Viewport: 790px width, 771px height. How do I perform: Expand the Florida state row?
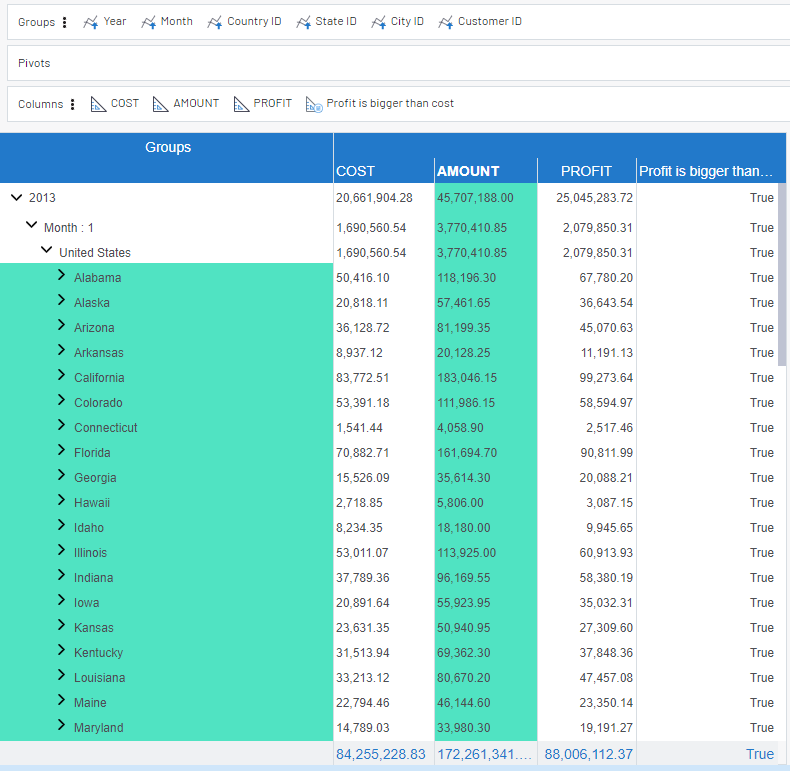tap(61, 451)
